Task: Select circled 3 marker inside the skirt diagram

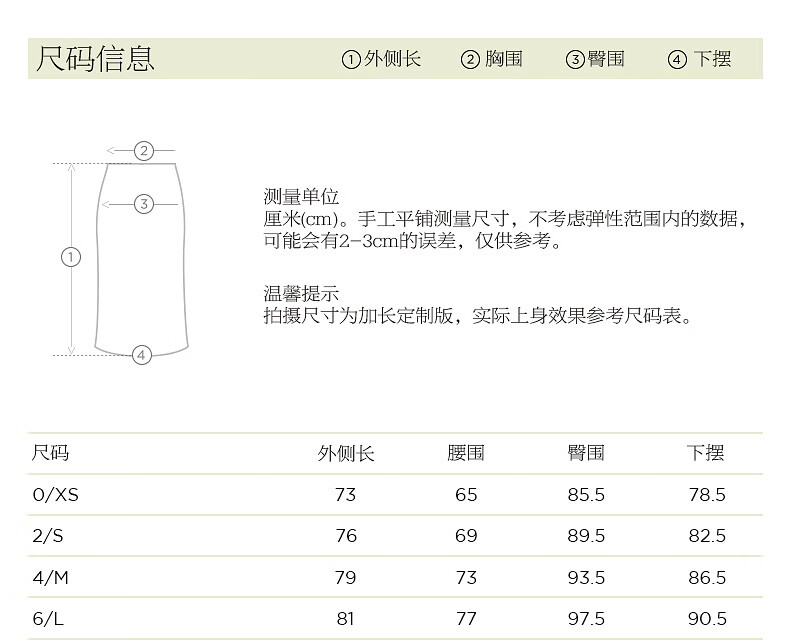Action: point(143,204)
